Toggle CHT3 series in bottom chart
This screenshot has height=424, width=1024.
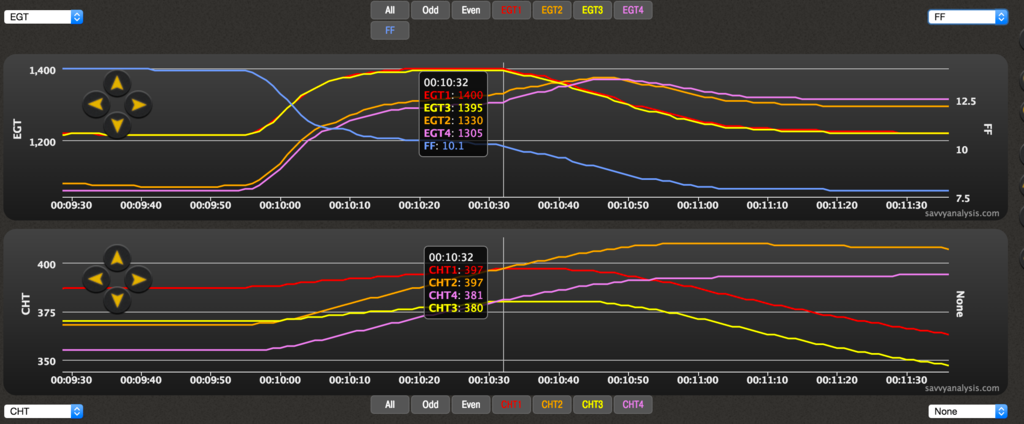pos(593,405)
